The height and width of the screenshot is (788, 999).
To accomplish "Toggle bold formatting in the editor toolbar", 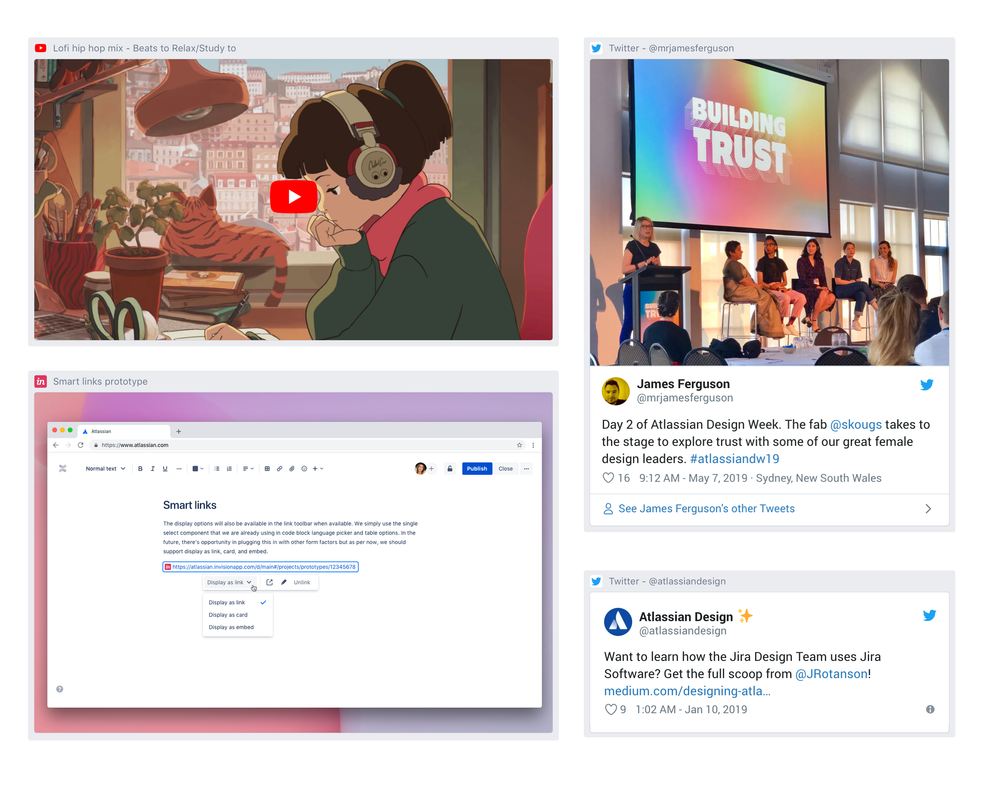I will pos(142,468).
